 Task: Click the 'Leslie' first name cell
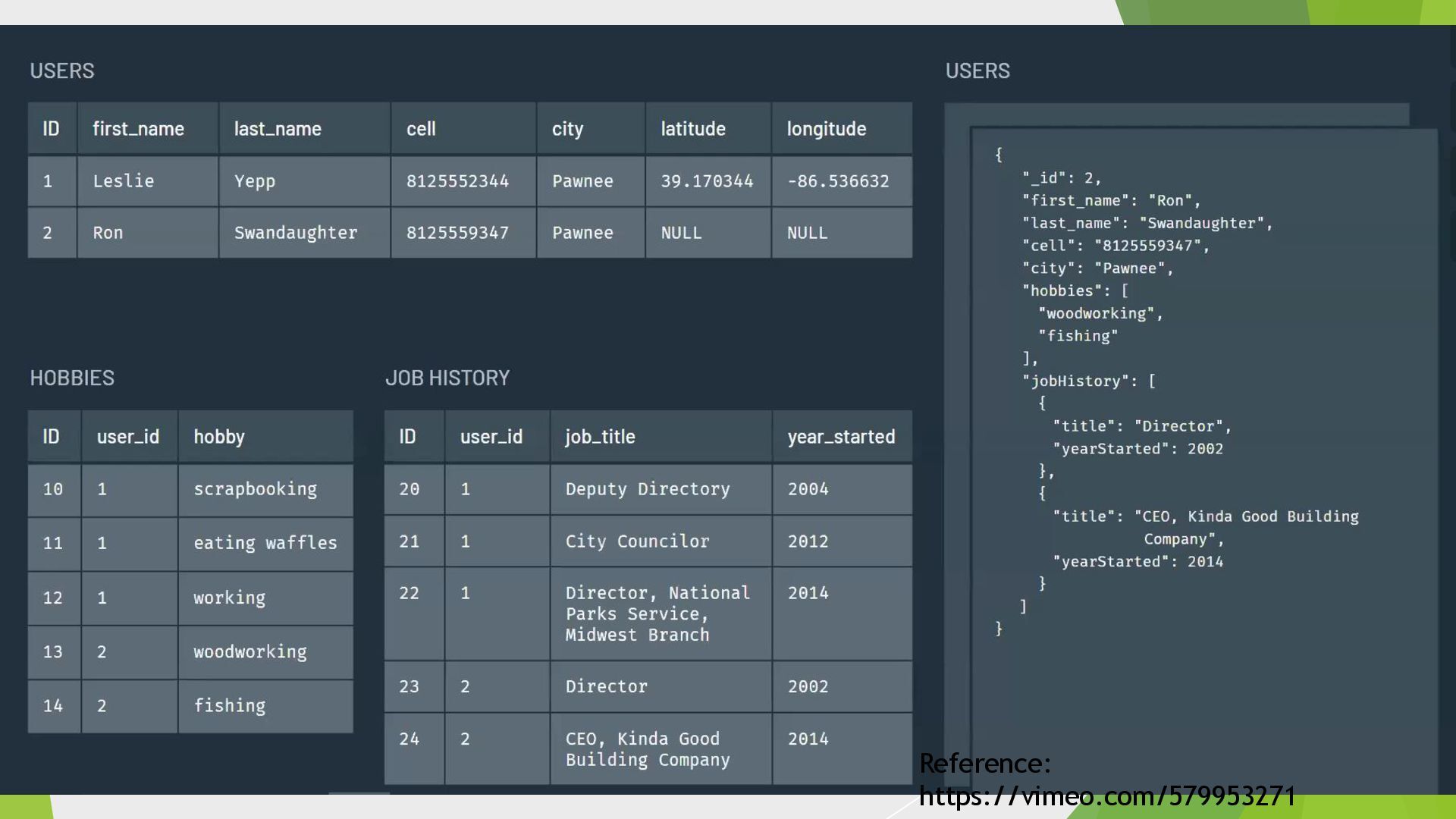point(148,181)
